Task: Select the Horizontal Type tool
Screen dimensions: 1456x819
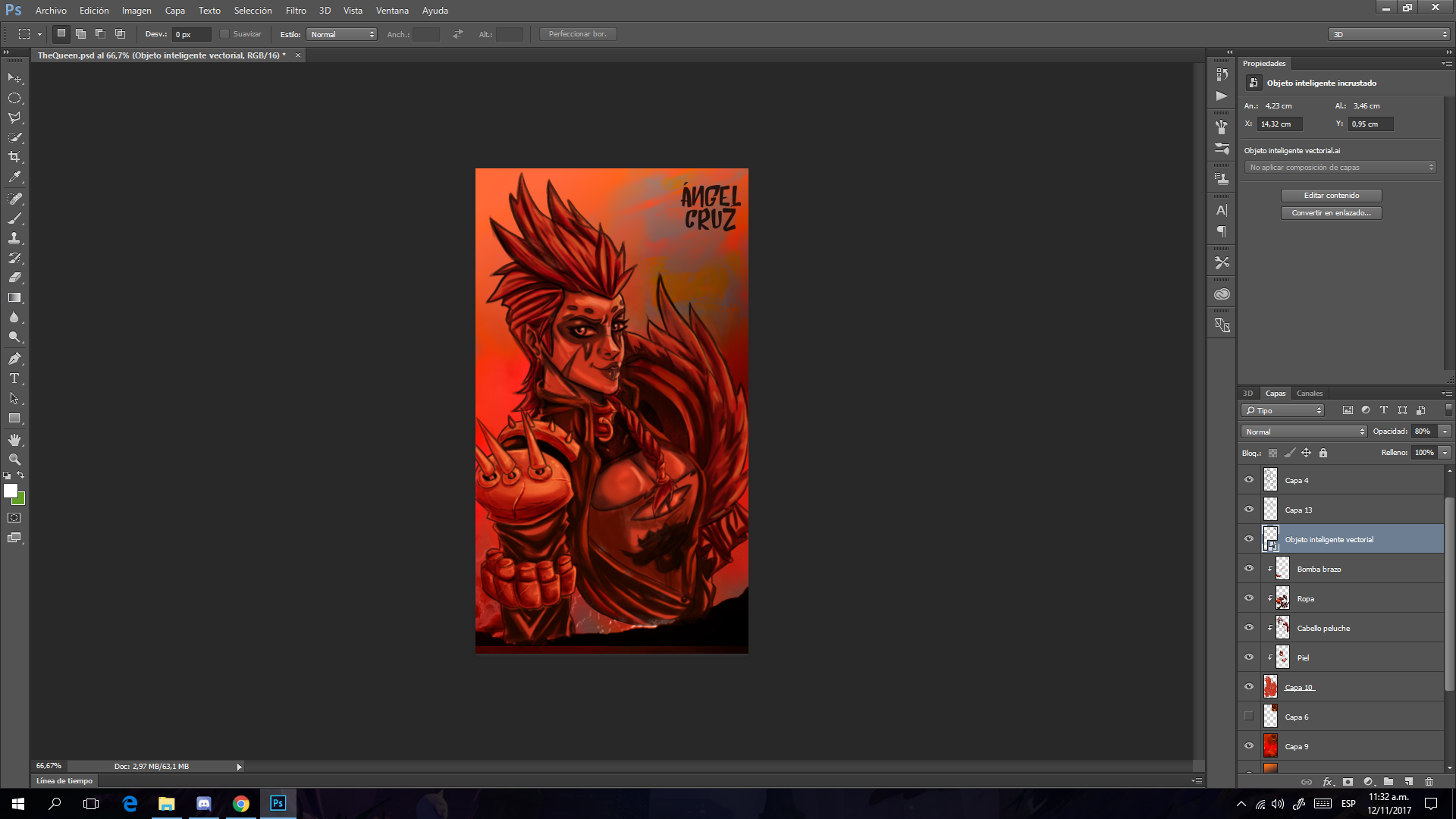Action: pyautogui.click(x=14, y=378)
